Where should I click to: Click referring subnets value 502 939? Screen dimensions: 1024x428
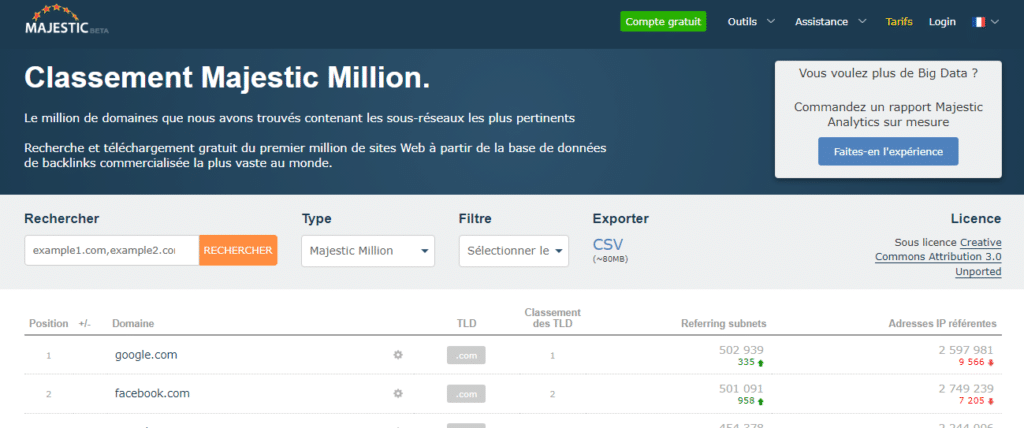click(x=741, y=350)
